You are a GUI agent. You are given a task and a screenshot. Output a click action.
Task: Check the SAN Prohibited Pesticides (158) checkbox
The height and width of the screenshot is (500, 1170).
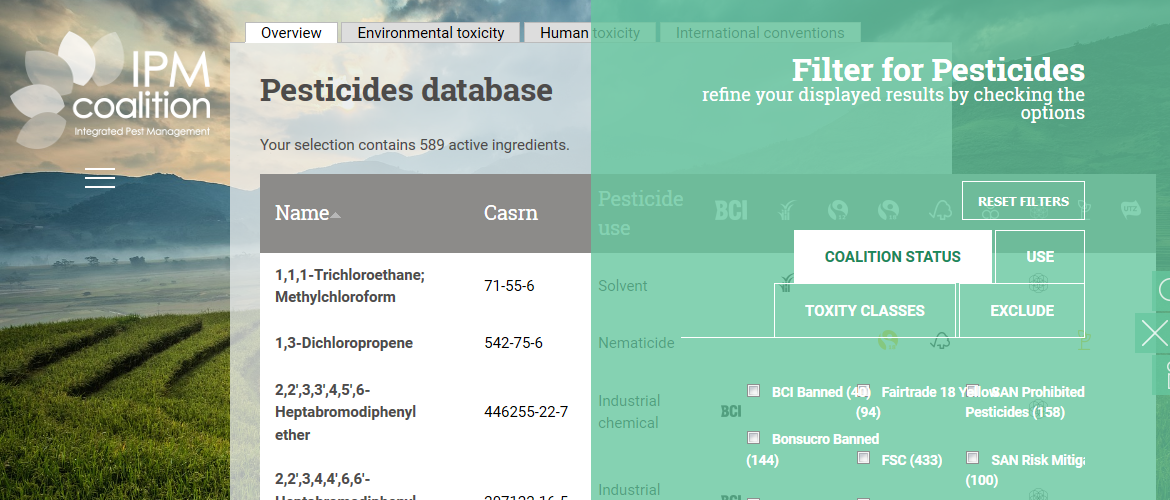(x=972, y=390)
